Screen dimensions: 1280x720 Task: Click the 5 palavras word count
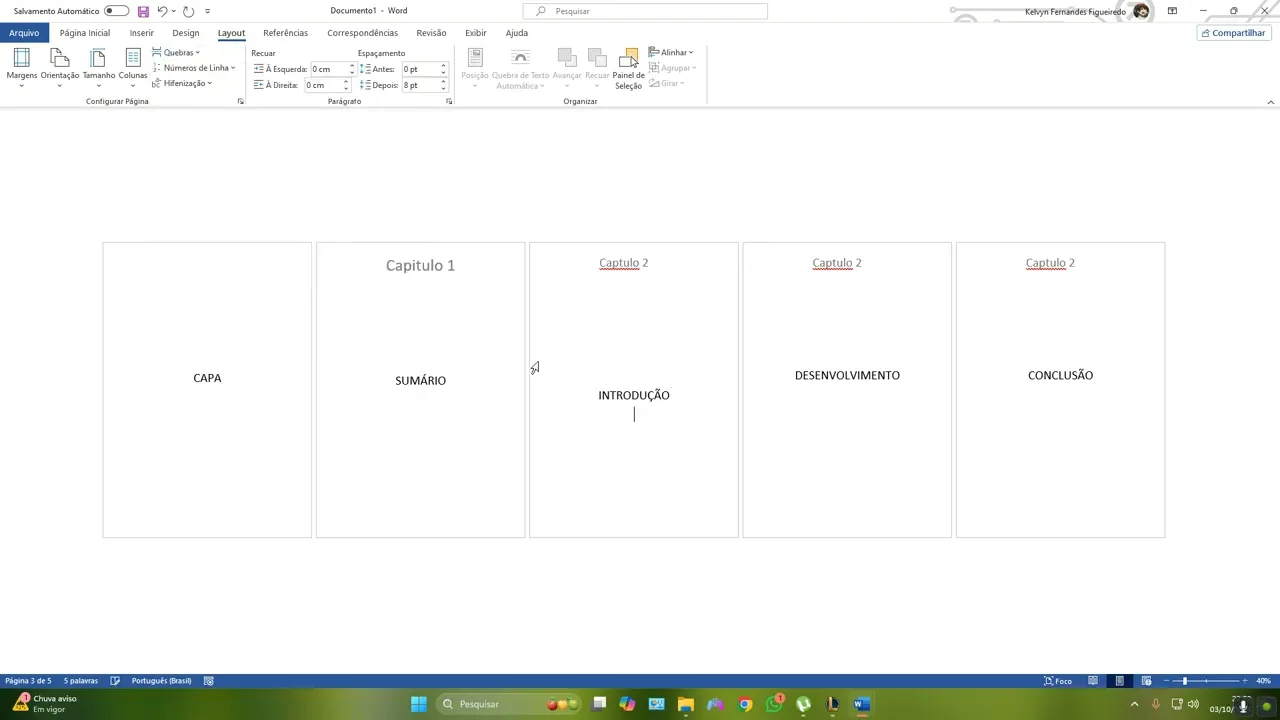pyautogui.click(x=81, y=681)
